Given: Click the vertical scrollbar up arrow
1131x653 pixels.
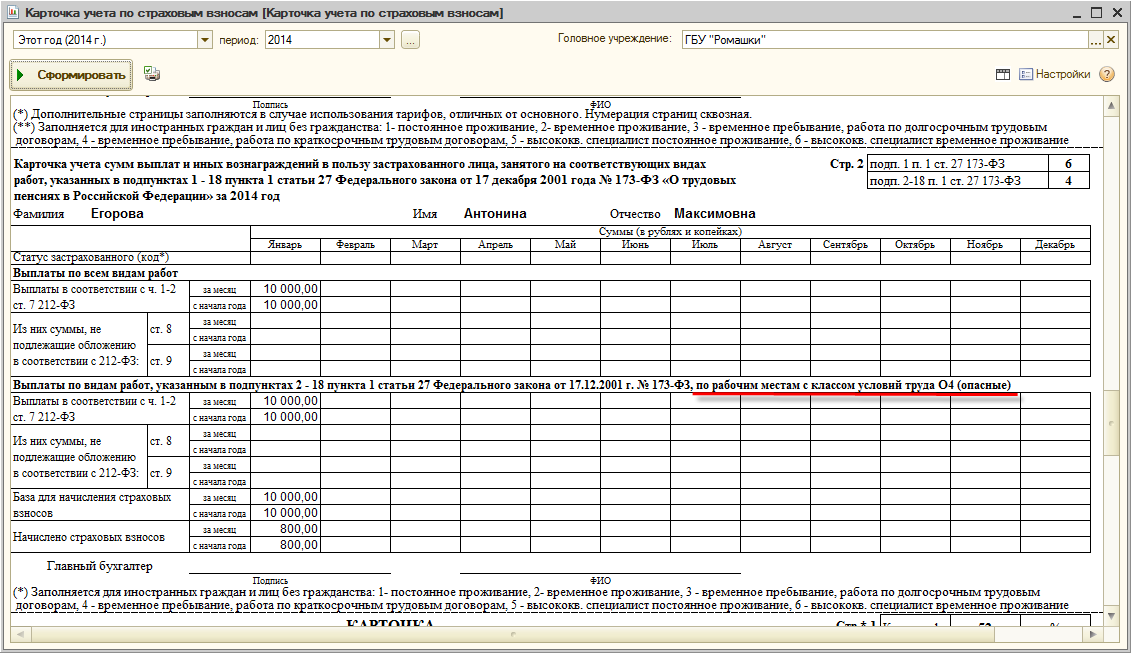Looking at the screenshot, I should click(1112, 106).
